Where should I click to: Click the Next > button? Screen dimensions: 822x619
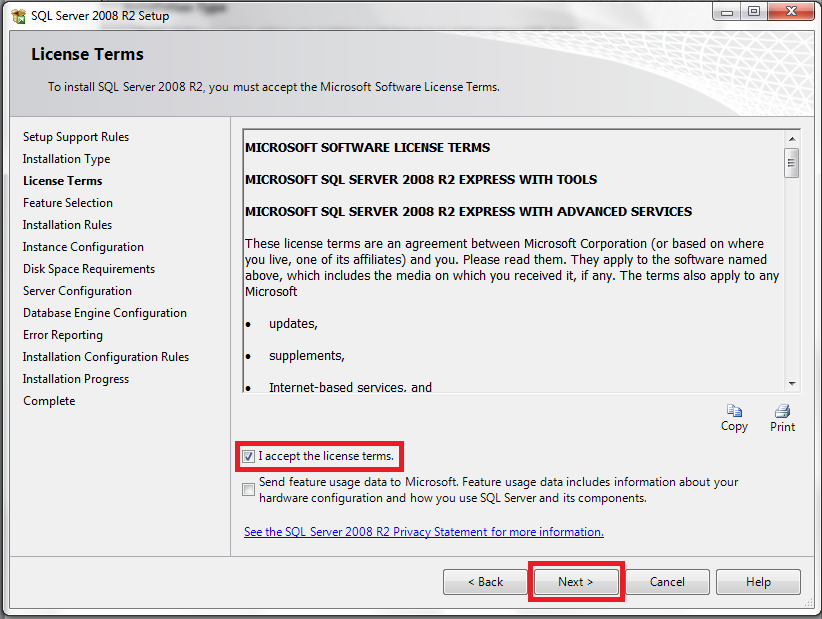pyautogui.click(x=576, y=582)
